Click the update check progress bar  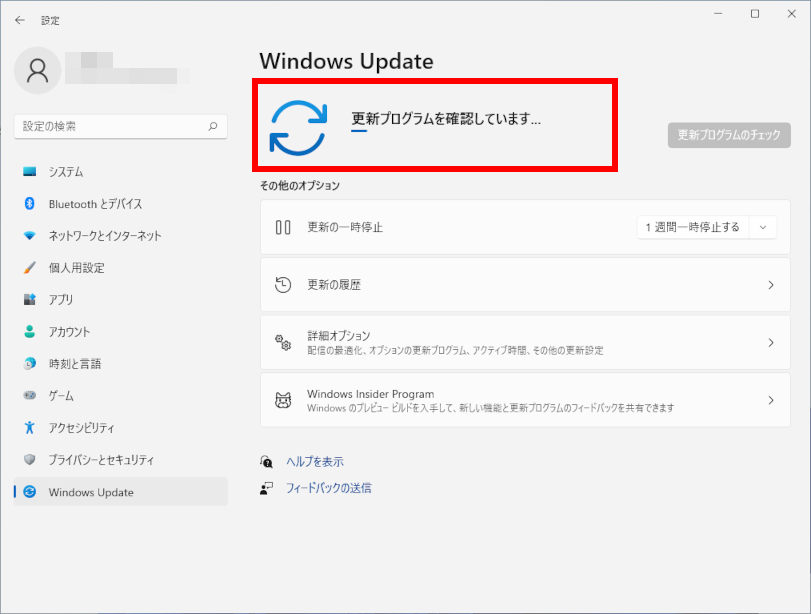pos(359,130)
